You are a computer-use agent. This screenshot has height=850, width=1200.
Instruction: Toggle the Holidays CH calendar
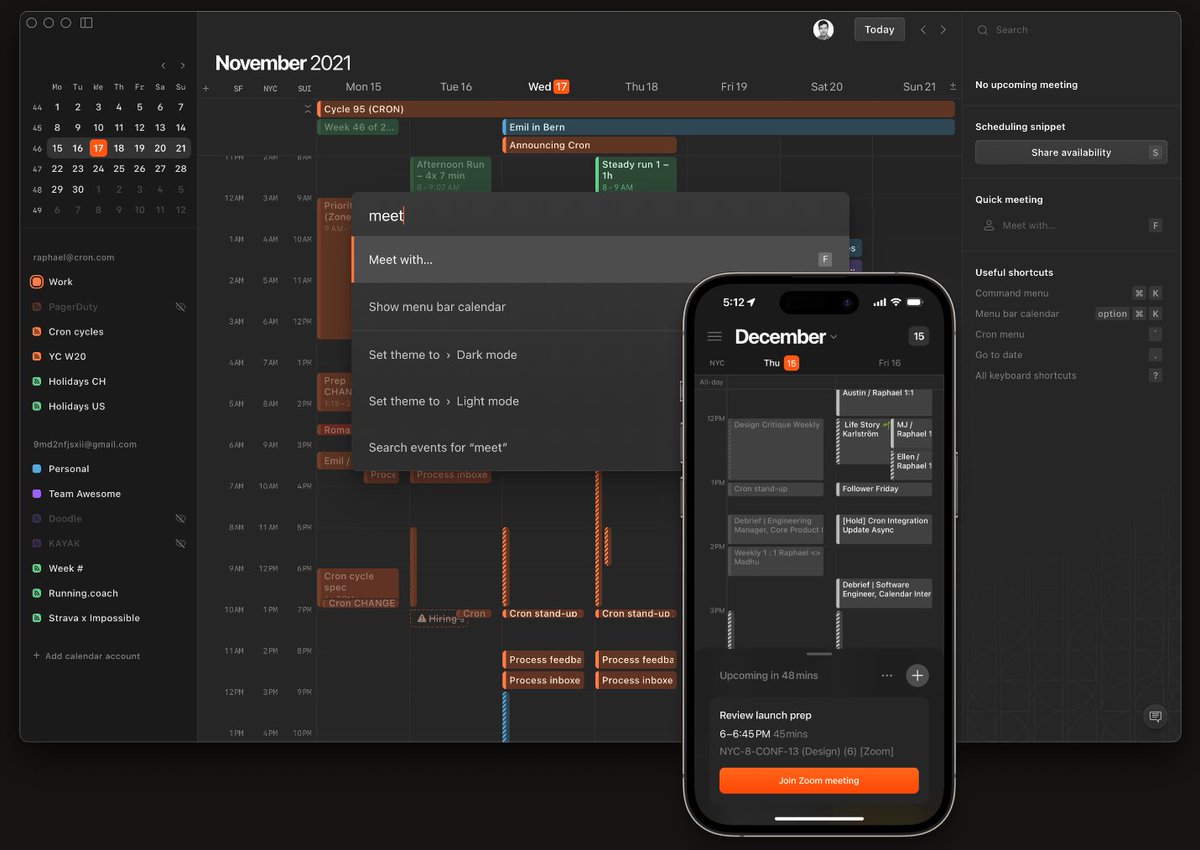point(37,381)
